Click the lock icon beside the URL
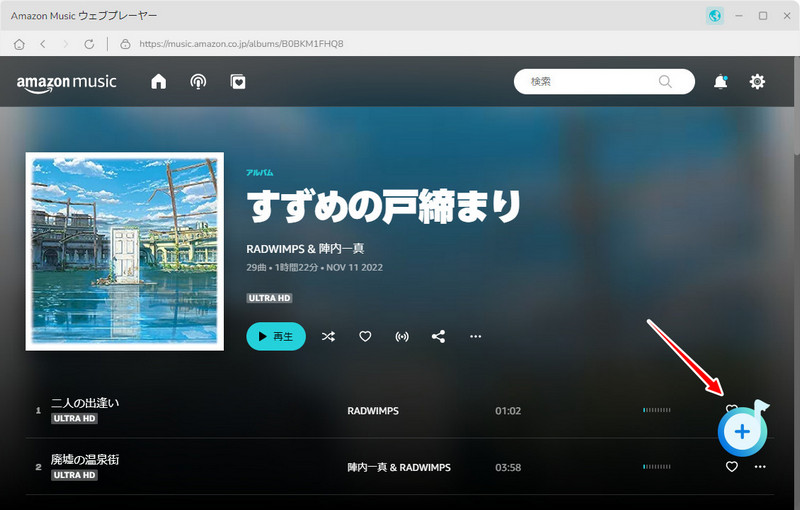 (x=125, y=44)
